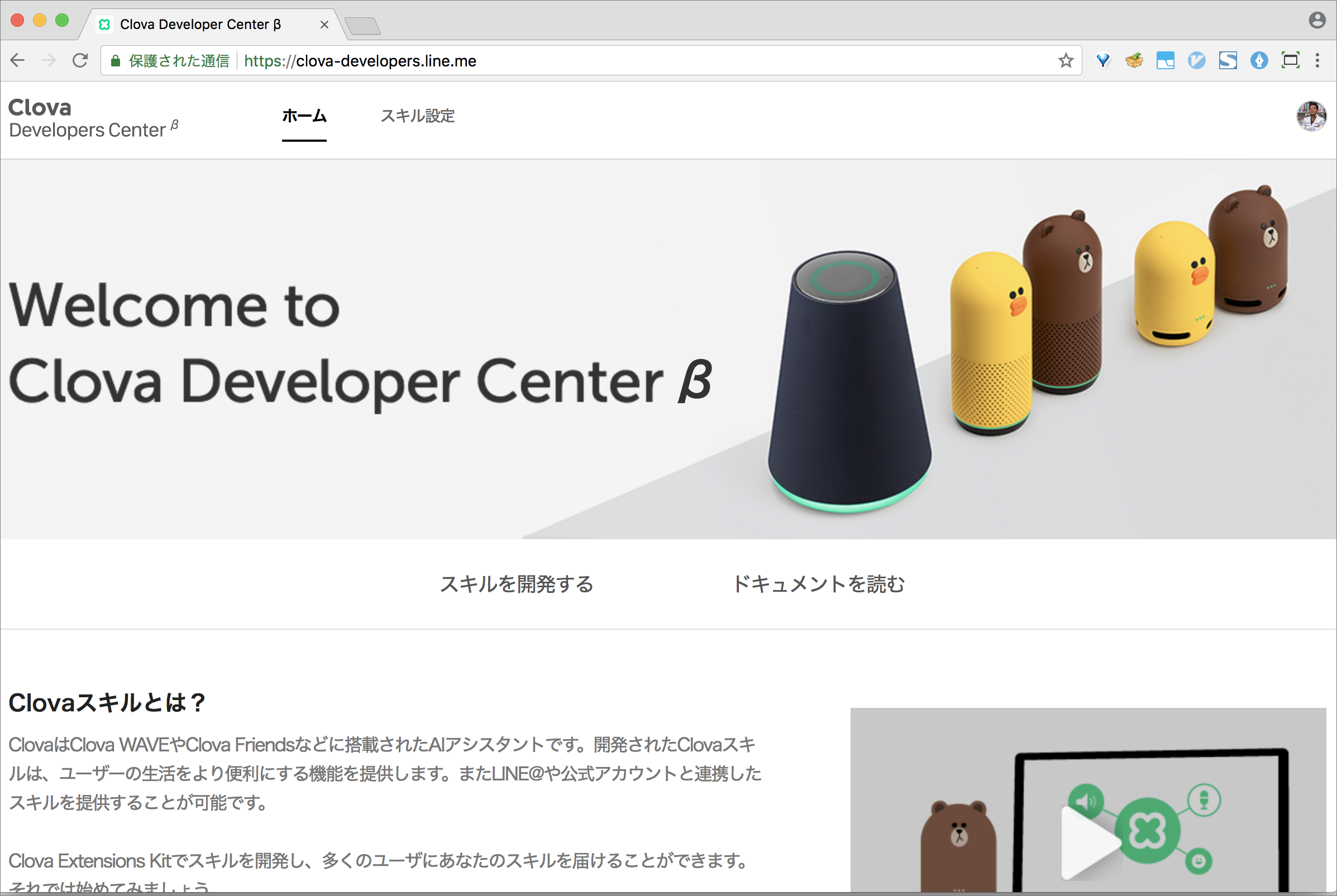Close the Clova Developer Center tab
Screen dimensions: 1337x896
tap(324, 25)
